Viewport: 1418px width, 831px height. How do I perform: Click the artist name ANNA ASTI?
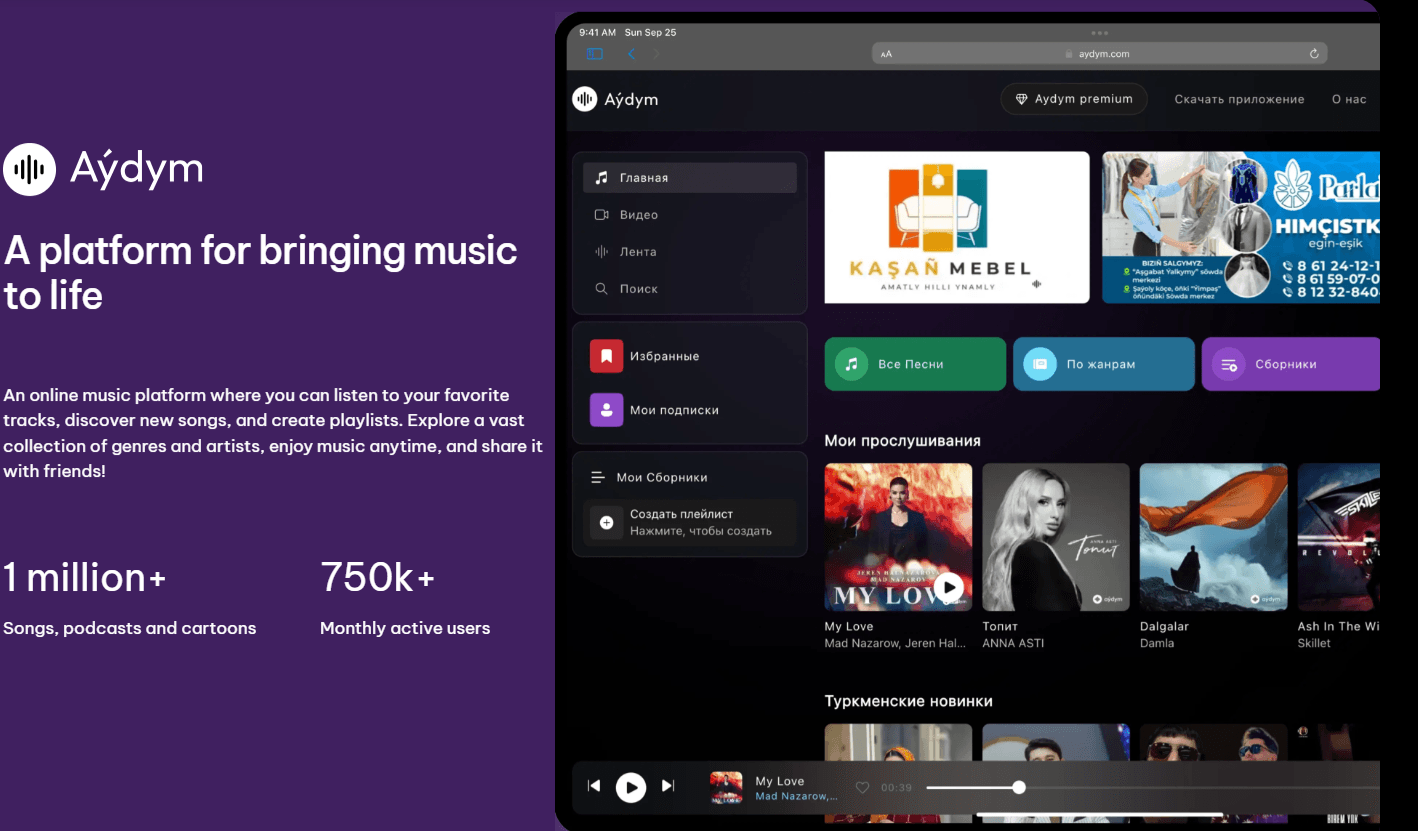1013,643
